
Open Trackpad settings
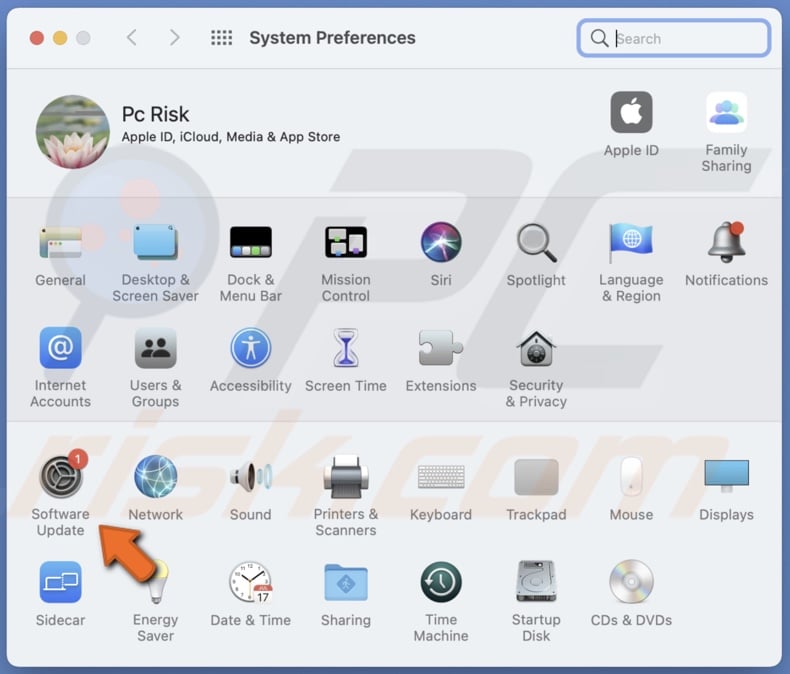coord(536,477)
